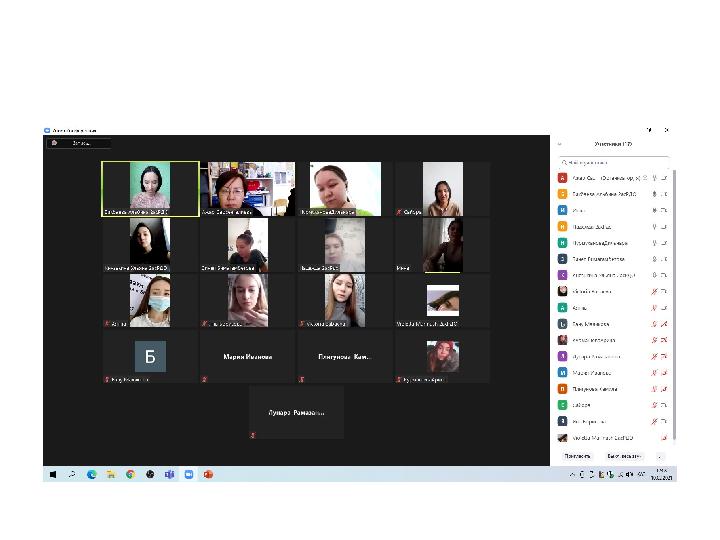The height and width of the screenshot is (540, 720).
Task: Click the participants list scrollbar
Action: coord(675,303)
